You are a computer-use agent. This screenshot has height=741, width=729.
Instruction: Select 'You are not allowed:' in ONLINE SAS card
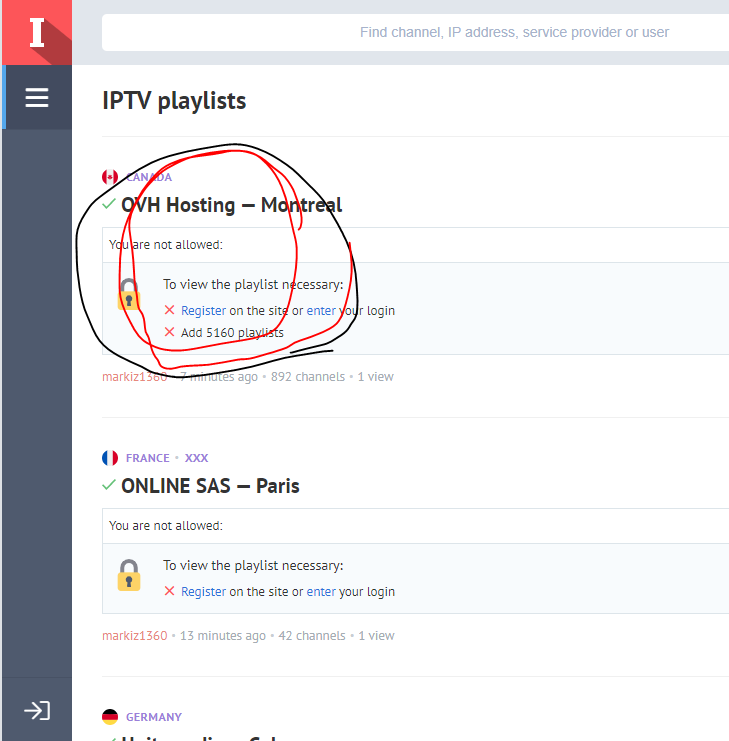pos(165,526)
